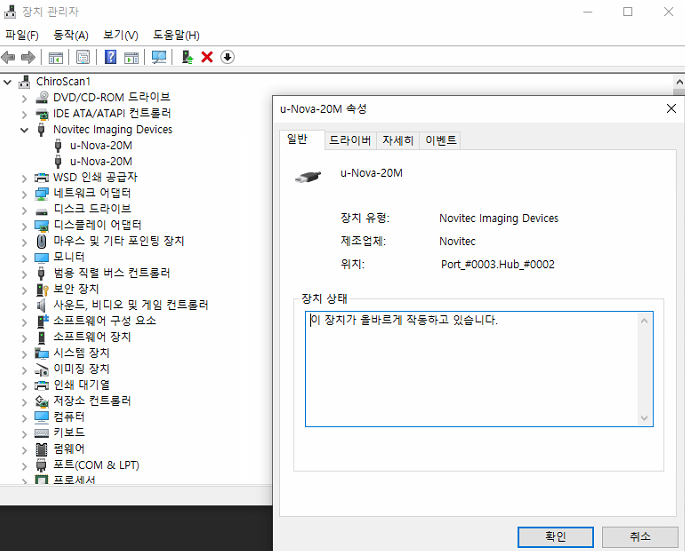685x551 pixels.
Task: Click the scan for hardware changes toolbar icon
Action: [159, 57]
